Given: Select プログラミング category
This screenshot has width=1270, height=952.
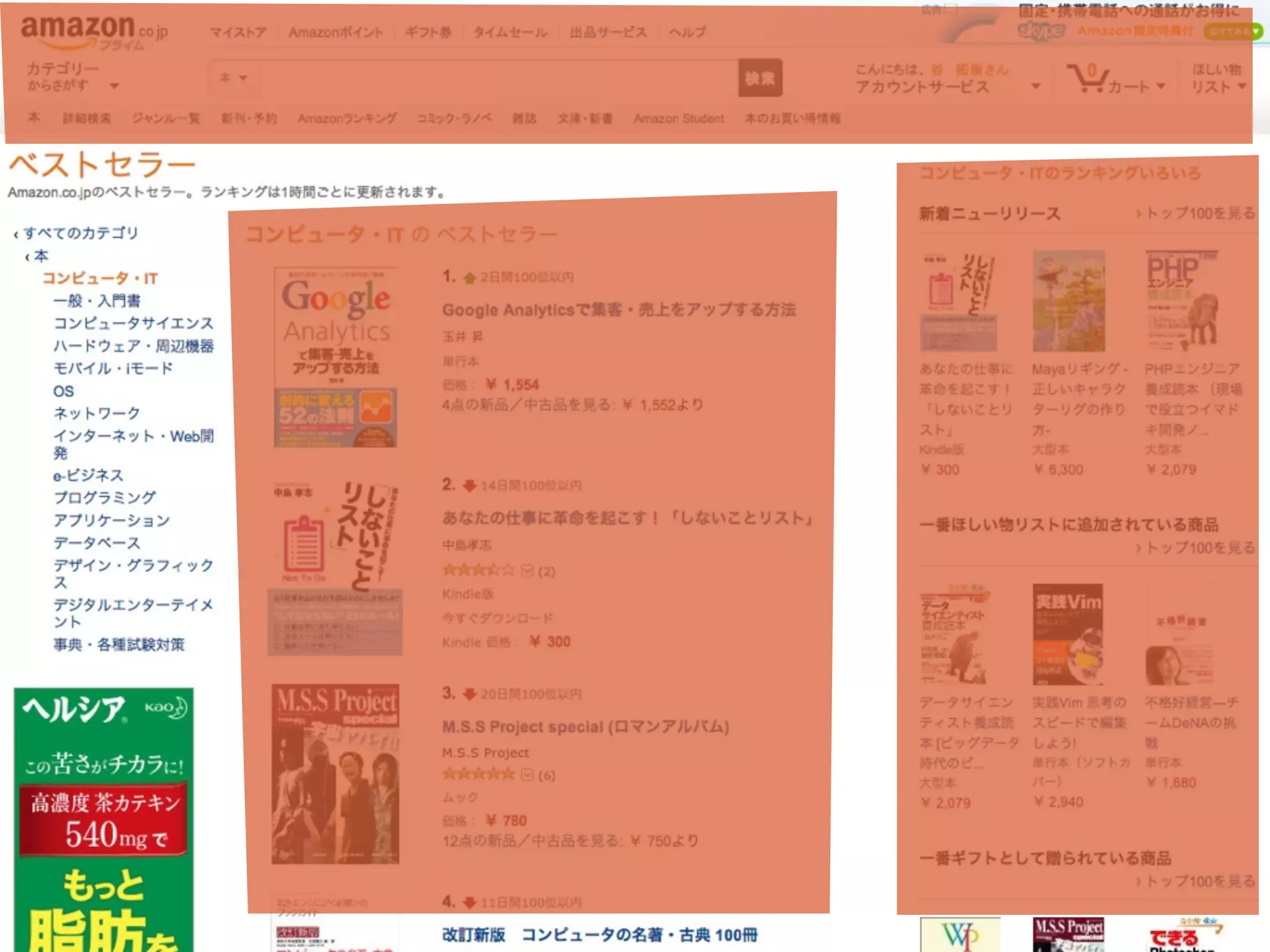Looking at the screenshot, I should click(x=104, y=497).
